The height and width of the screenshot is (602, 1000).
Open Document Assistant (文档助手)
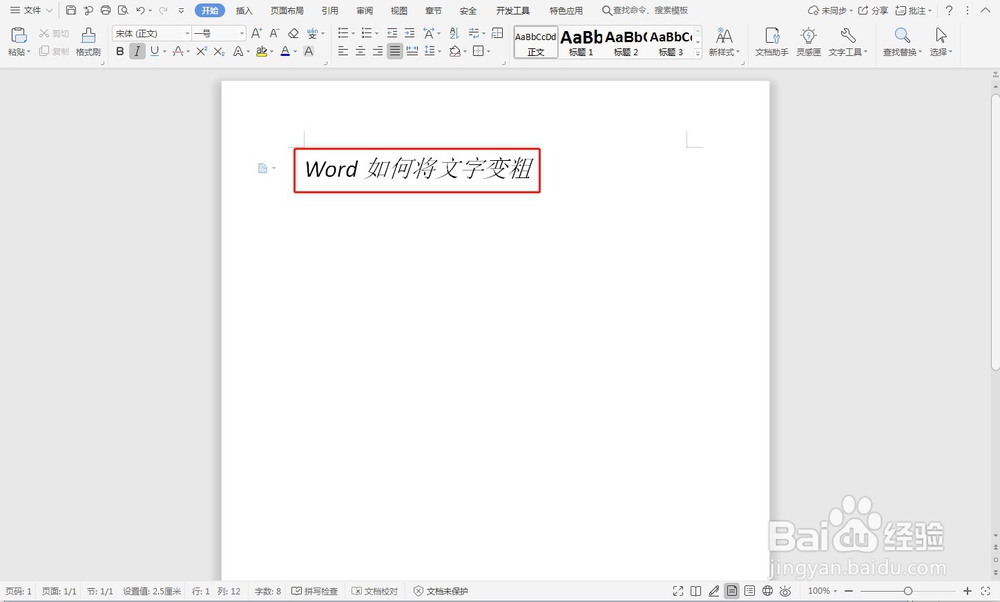point(772,41)
